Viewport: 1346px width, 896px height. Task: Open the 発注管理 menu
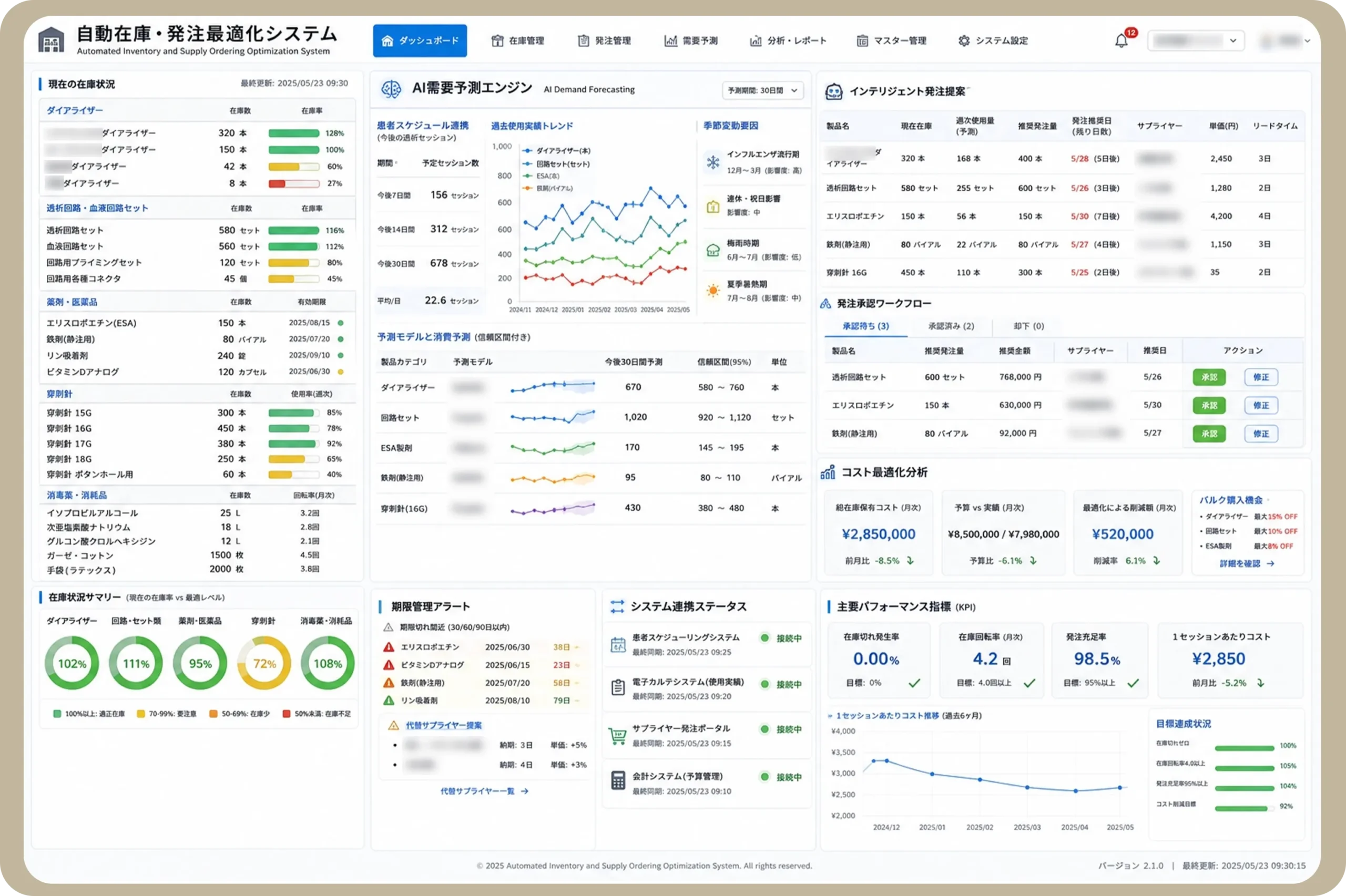point(604,40)
